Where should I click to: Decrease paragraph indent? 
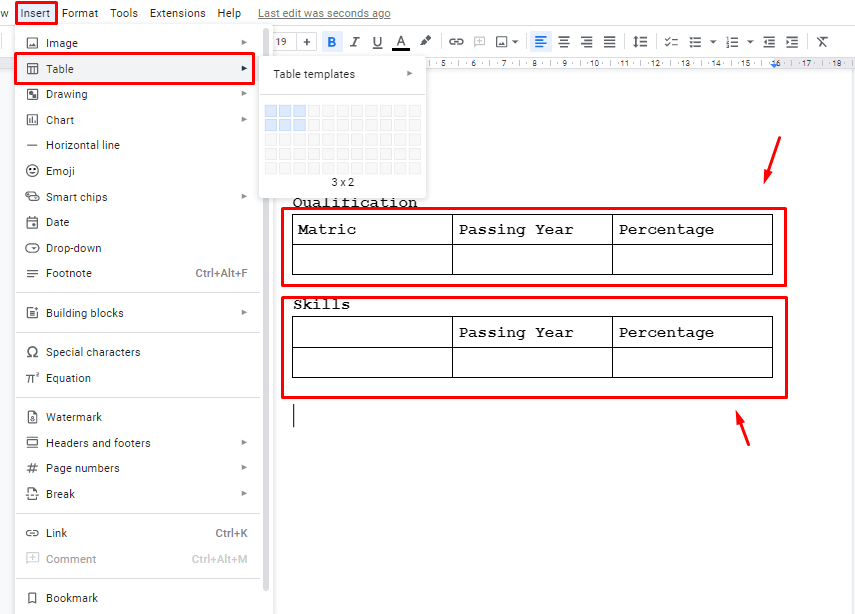(769, 42)
